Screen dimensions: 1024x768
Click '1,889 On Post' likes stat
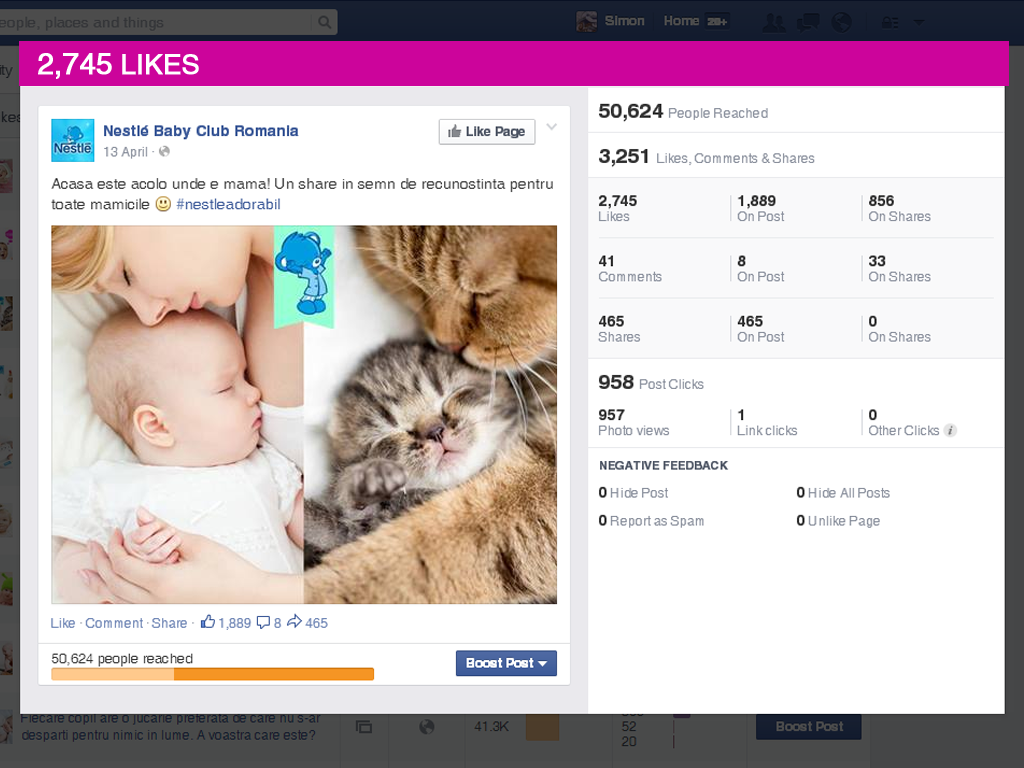(x=761, y=208)
